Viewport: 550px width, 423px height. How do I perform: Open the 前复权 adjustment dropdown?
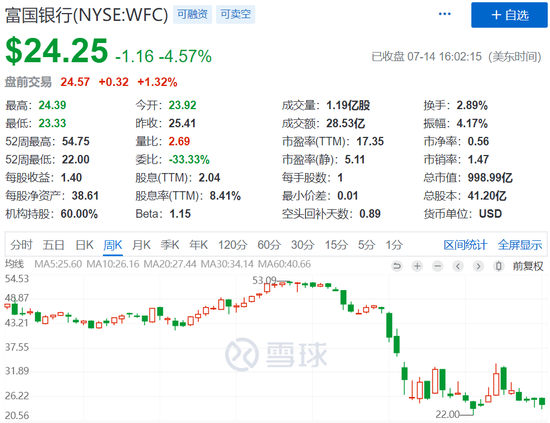point(528,266)
